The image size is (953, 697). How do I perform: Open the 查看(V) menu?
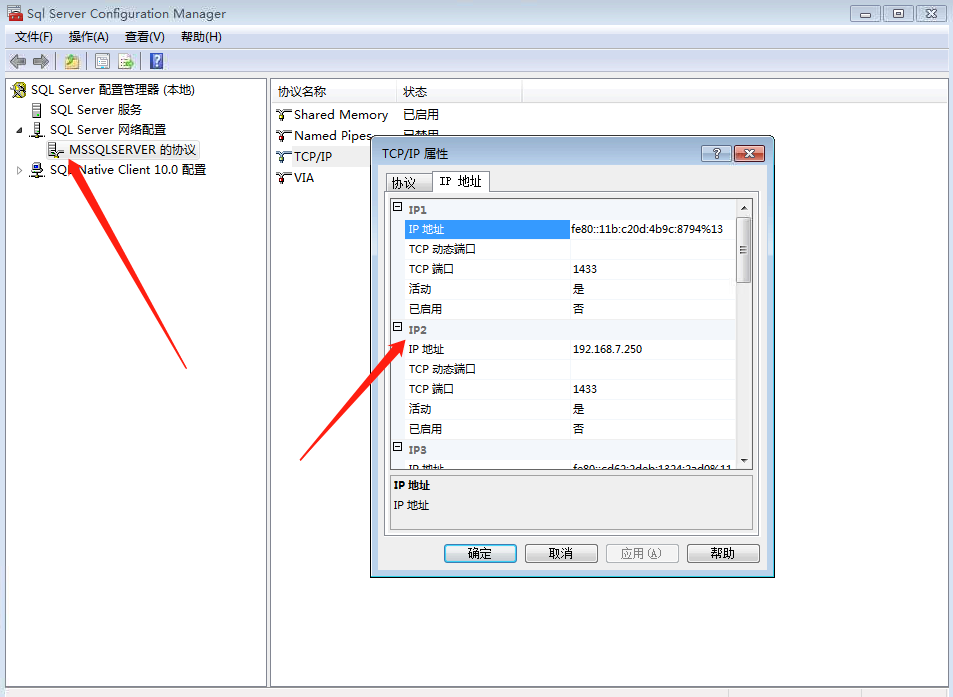[x=143, y=36]
